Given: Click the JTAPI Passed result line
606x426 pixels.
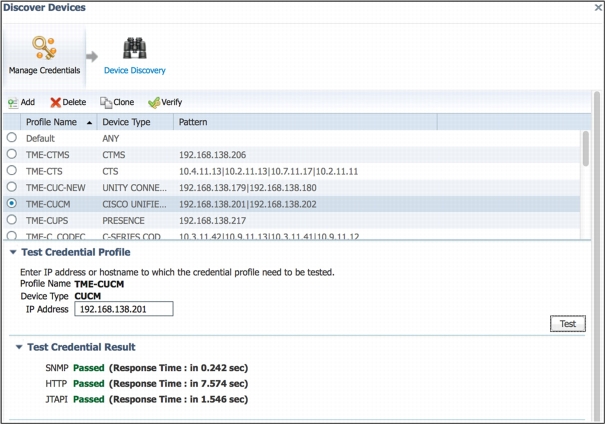Looking at the screenshot, I should (x=146, y=399).
